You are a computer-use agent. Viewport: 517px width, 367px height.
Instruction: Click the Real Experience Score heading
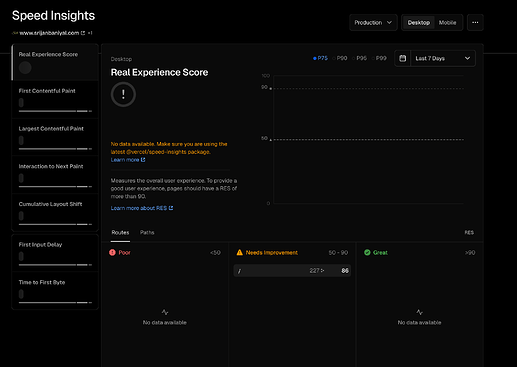tap(159, 72)
